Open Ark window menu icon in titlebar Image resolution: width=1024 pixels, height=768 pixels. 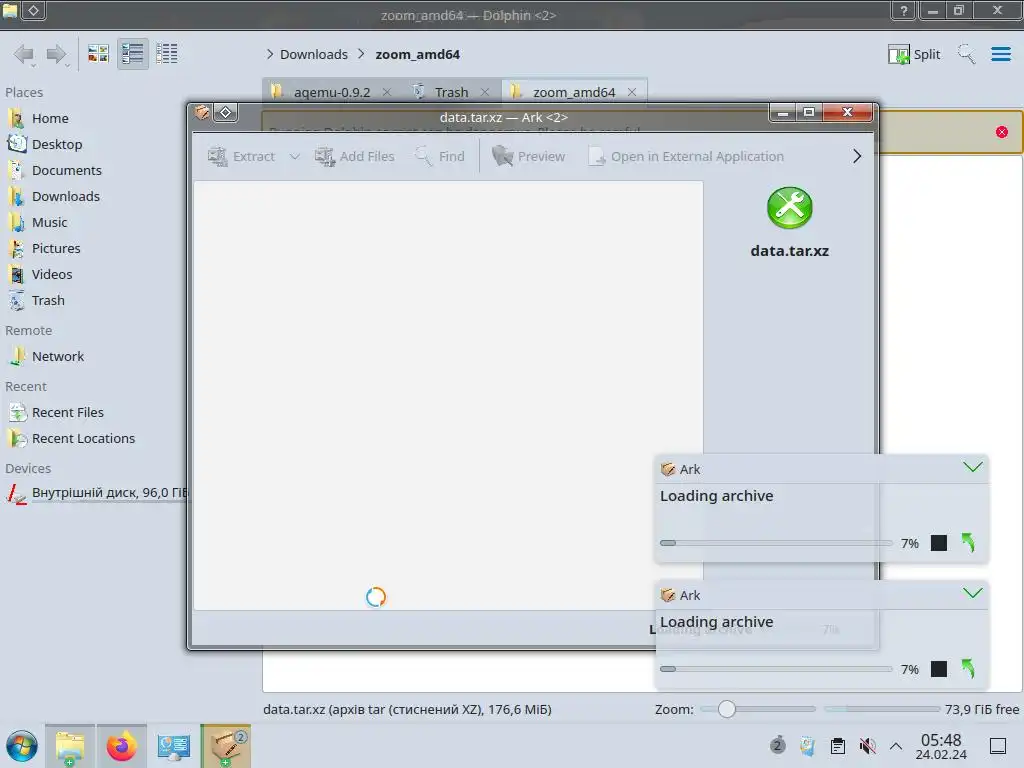coord(202,112)
